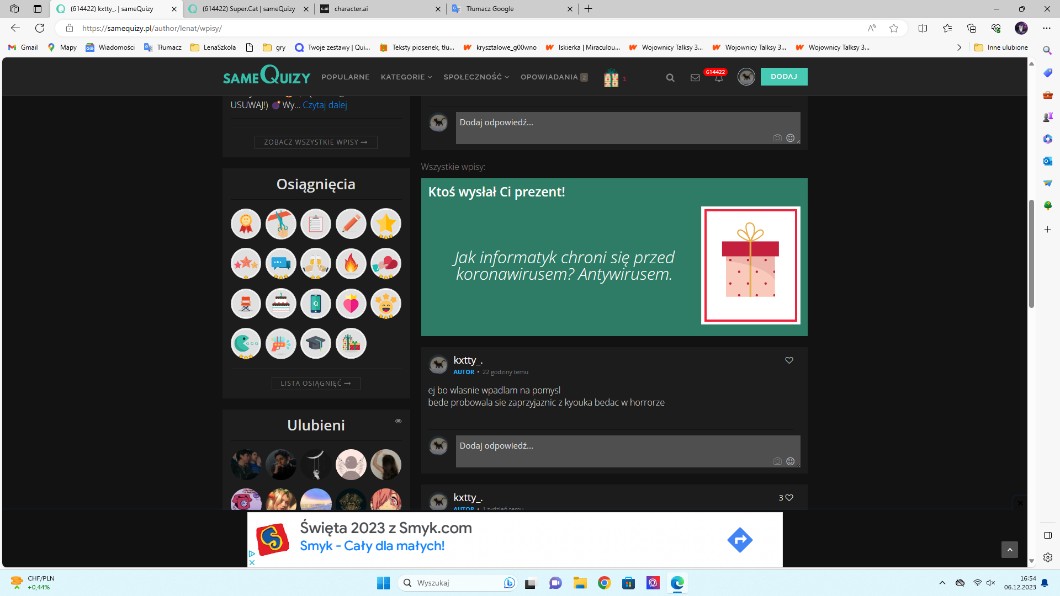
Task: Like the post about kyouka in horror
Action: click(788, 360)
